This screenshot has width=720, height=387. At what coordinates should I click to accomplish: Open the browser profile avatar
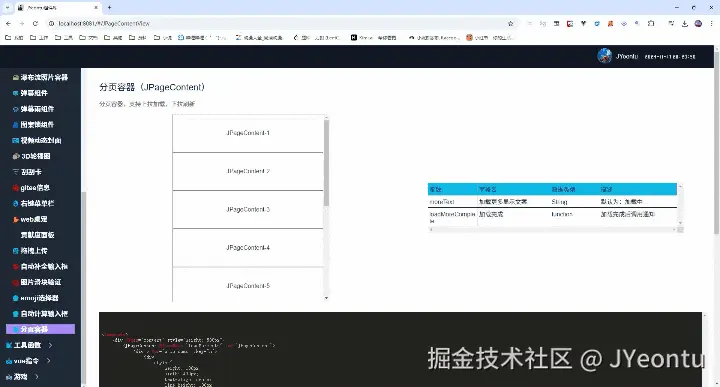tap(698, 23)
